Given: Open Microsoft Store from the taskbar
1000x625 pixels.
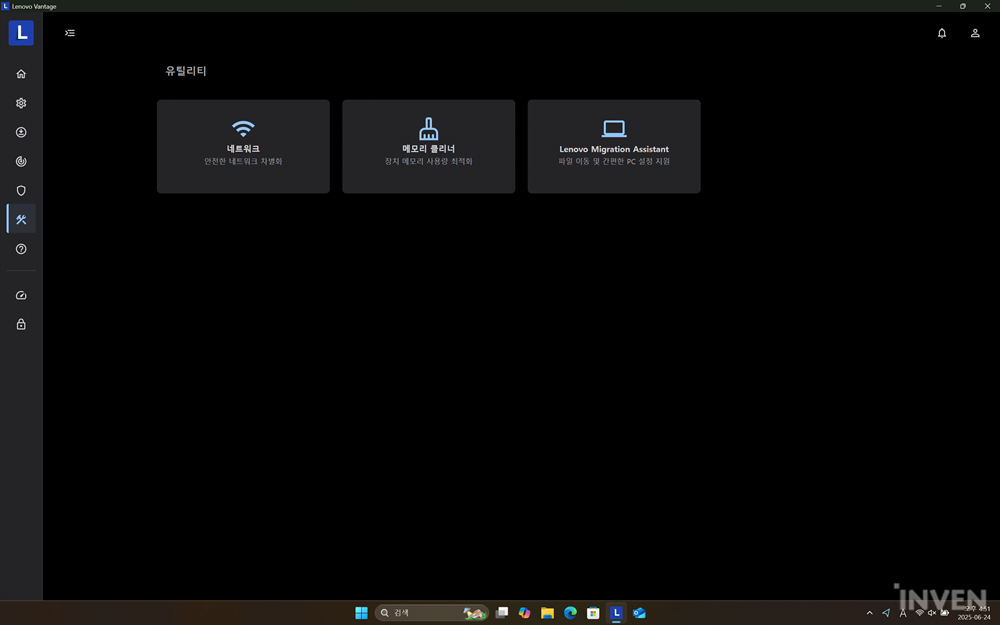Looking at the screenshot, I should click(593, 613).
